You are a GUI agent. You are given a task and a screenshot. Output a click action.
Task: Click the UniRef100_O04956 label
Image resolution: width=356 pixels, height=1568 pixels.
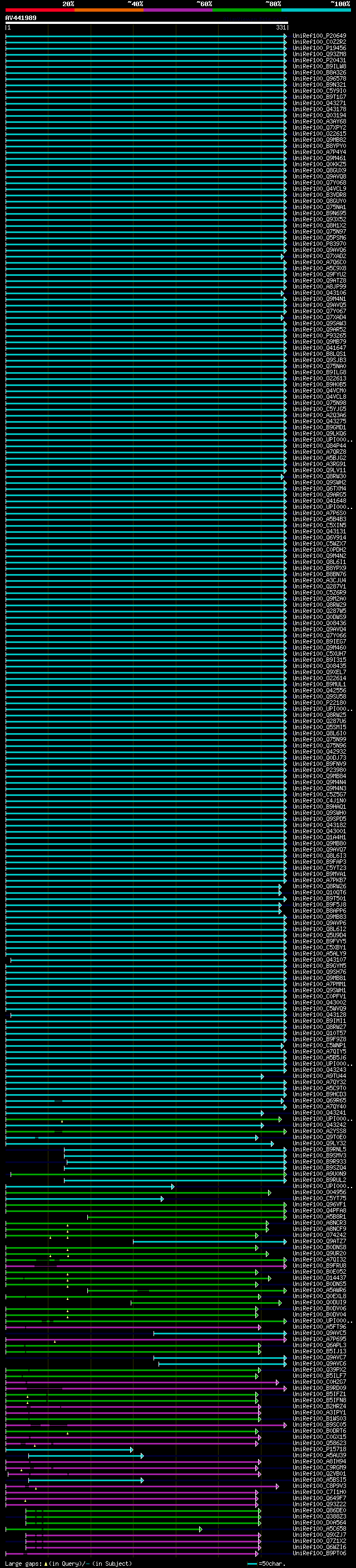click(x=319, y=1193)
